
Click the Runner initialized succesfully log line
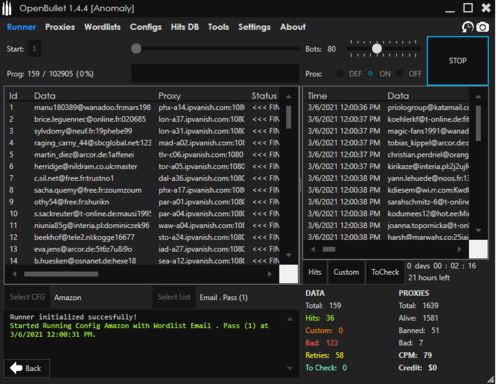click(73, 317)
